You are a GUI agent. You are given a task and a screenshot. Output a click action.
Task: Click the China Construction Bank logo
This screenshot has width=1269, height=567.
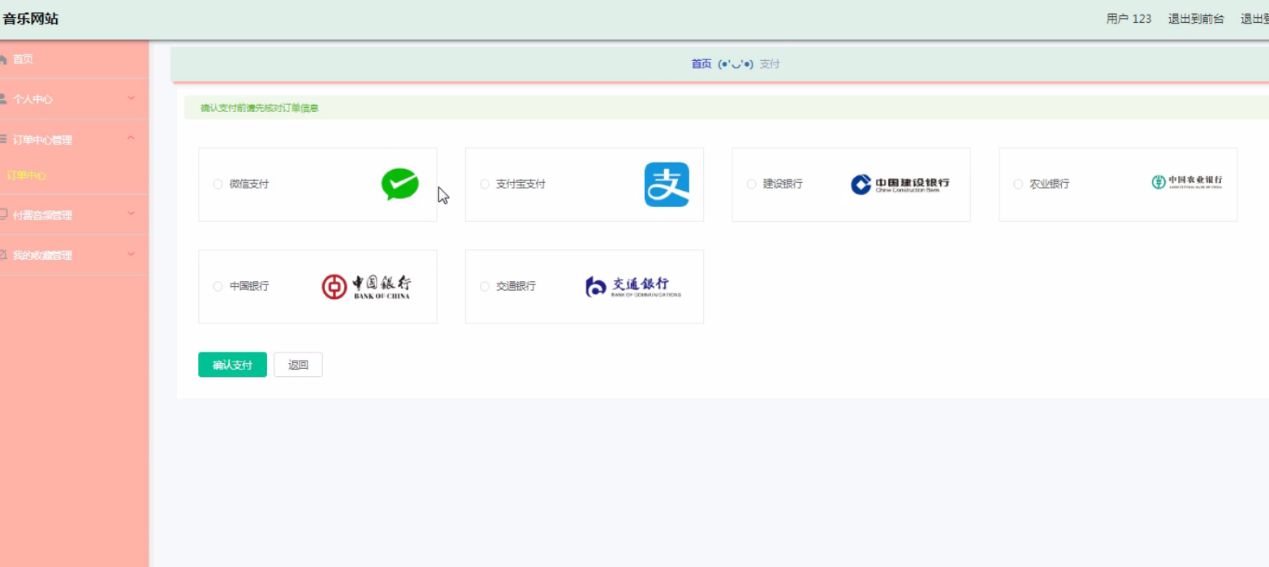pos(900,184)
